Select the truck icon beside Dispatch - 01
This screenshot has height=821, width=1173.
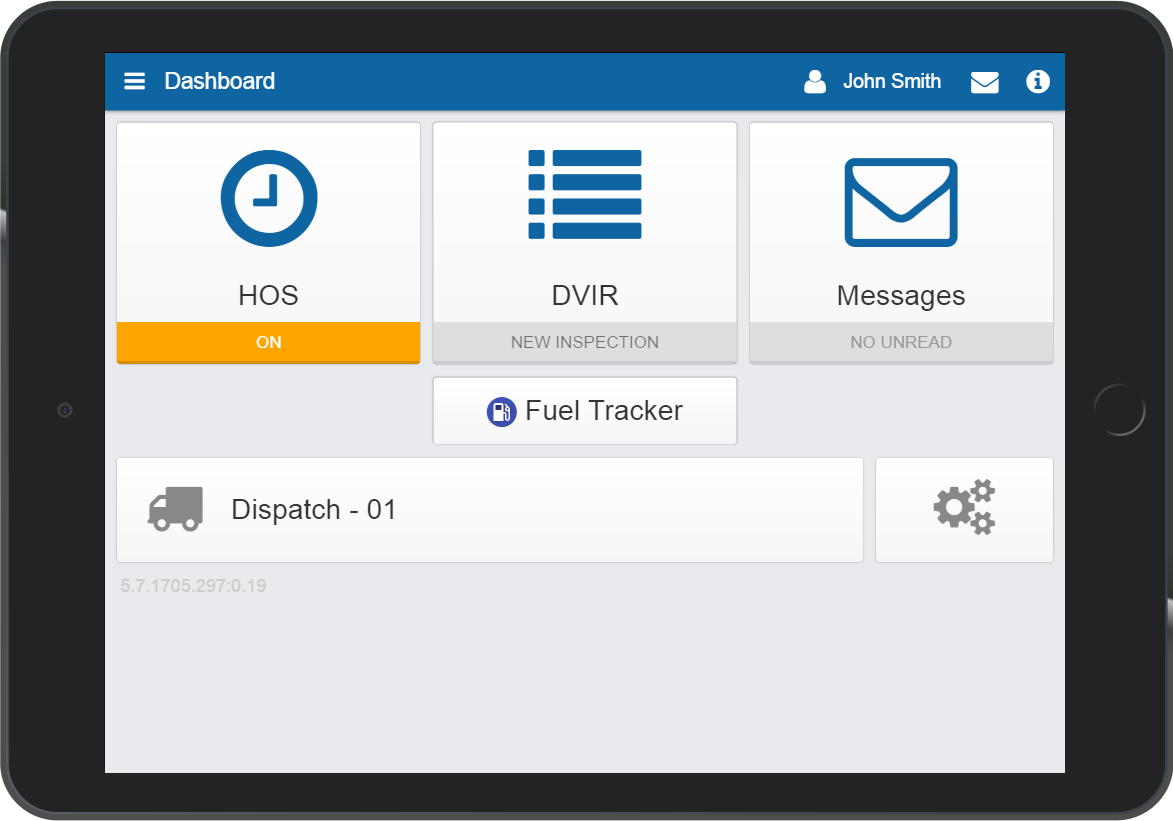(x=173, y=509)
